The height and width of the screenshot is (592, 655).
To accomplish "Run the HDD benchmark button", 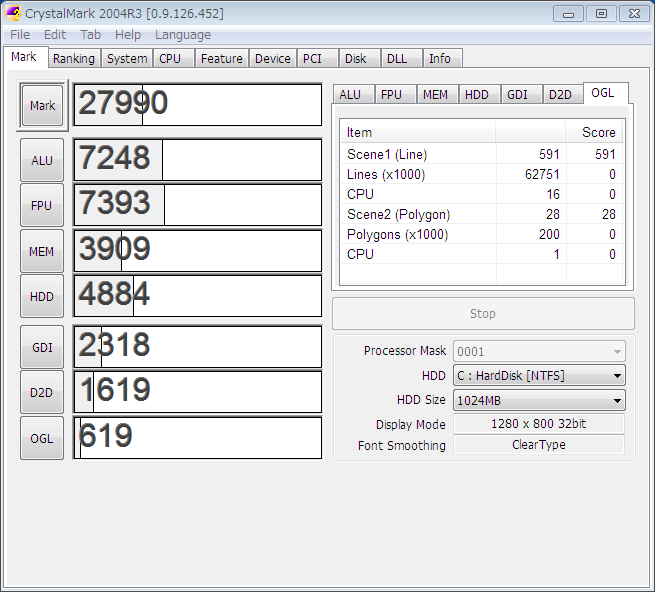I will (x=42, y=296).
